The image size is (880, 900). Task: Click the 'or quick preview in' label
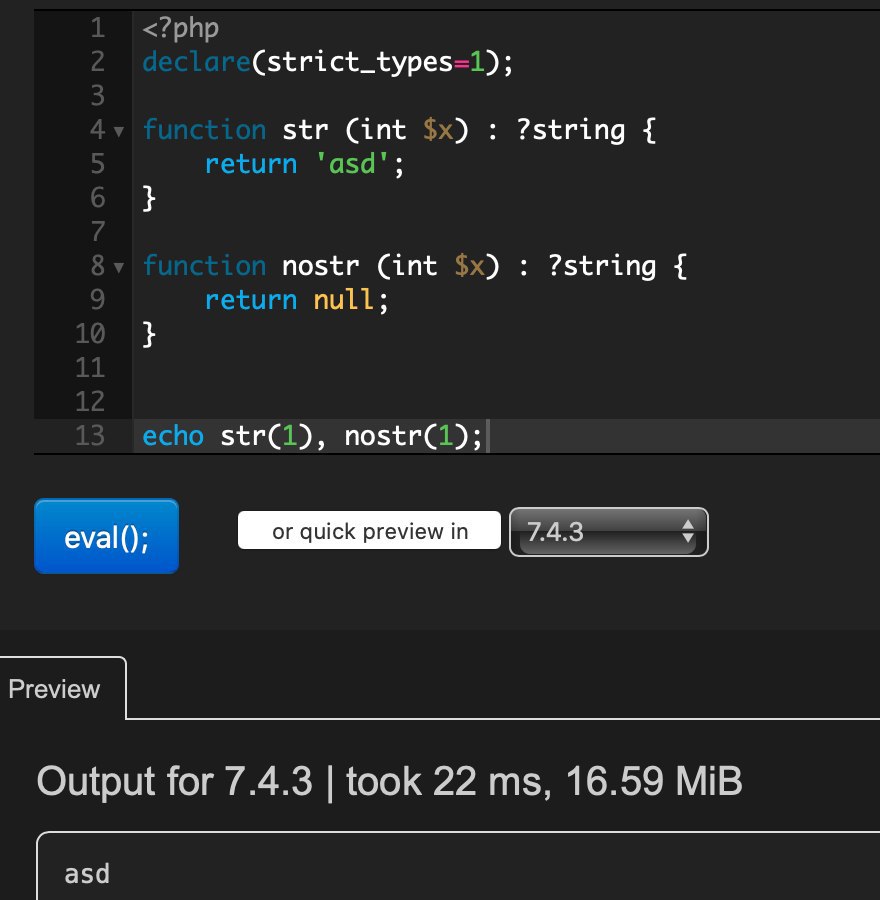pyautogui.click(x=370, y=530)
